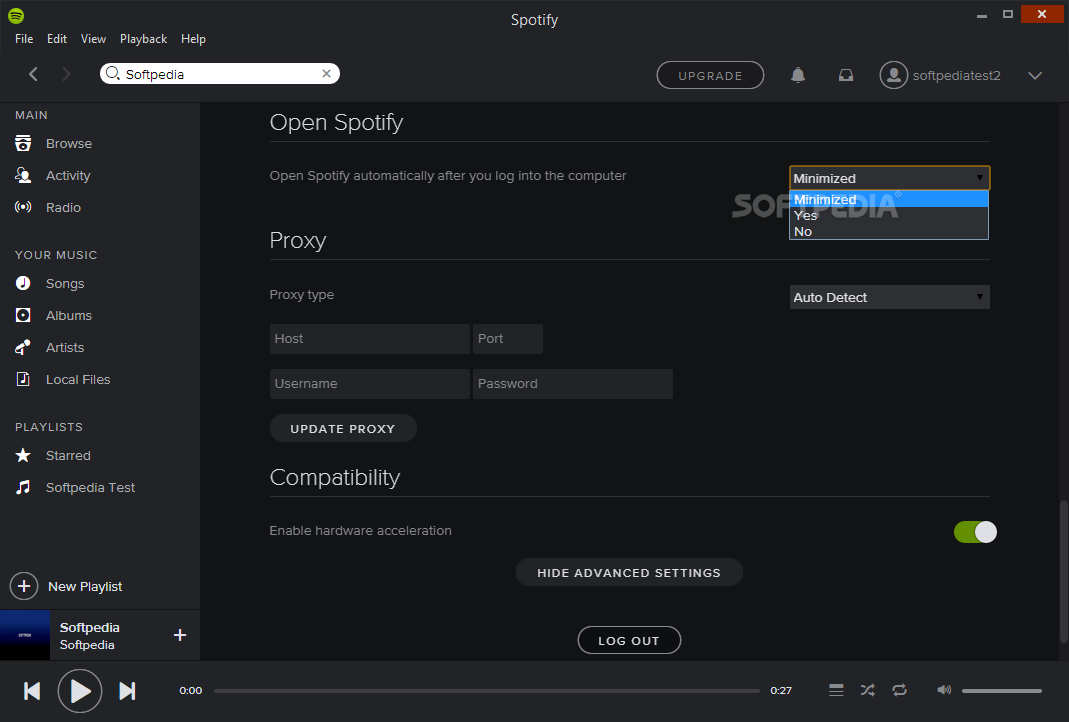Click the Spotify logo icon in title bar

pos(16,15)
